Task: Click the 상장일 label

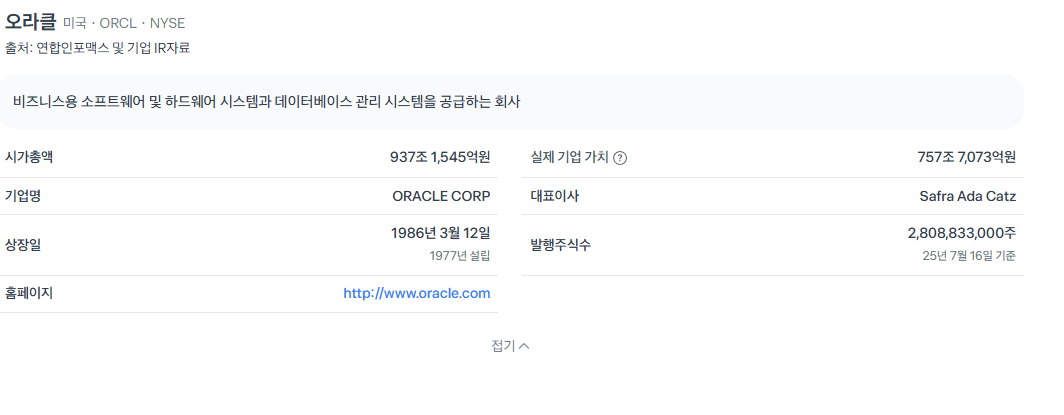Action: click(x=23, y=245)
